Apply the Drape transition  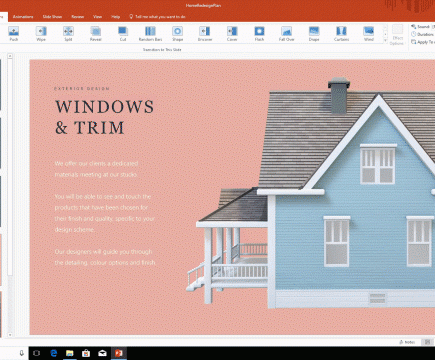pos(314,34)
